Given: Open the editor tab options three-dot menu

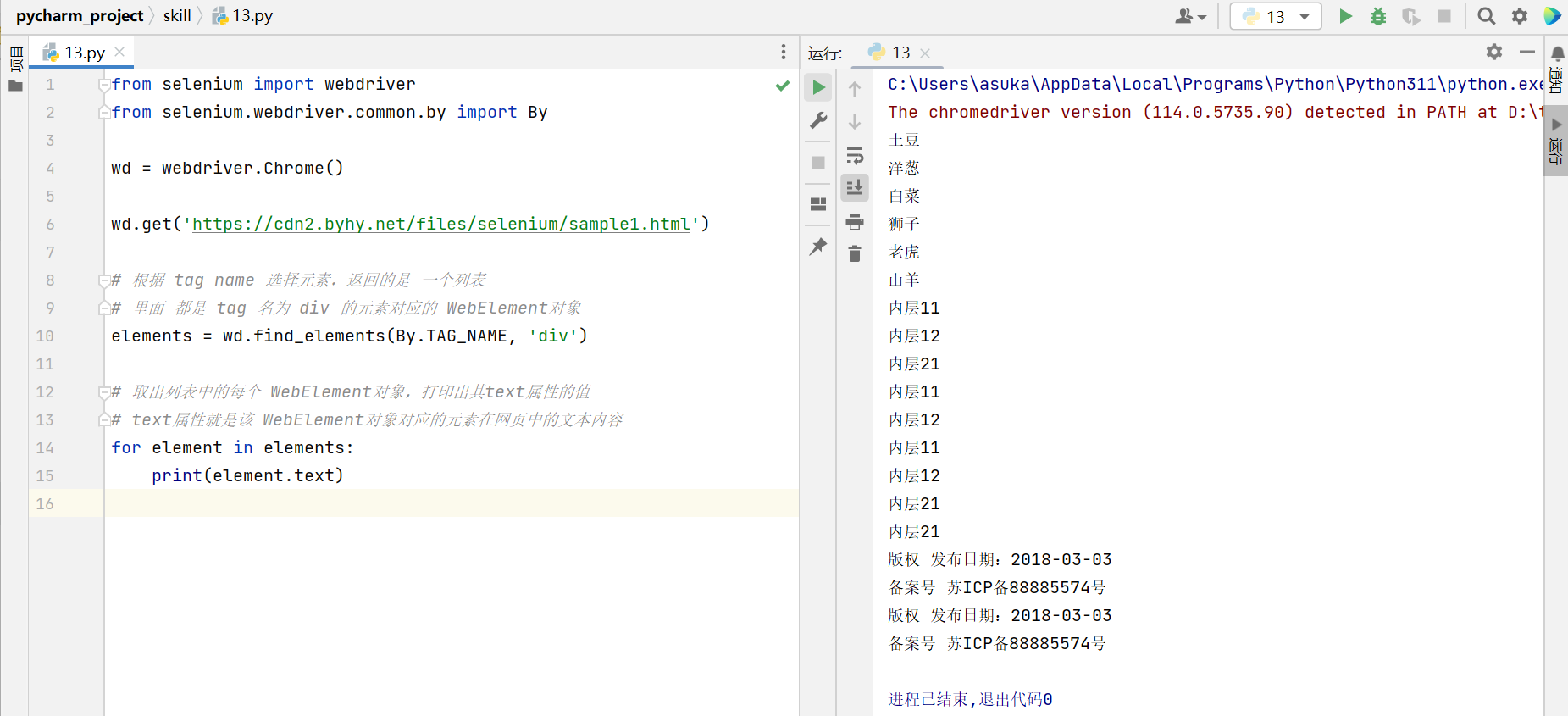Looking at the screenshot, I should pos(784,53).
